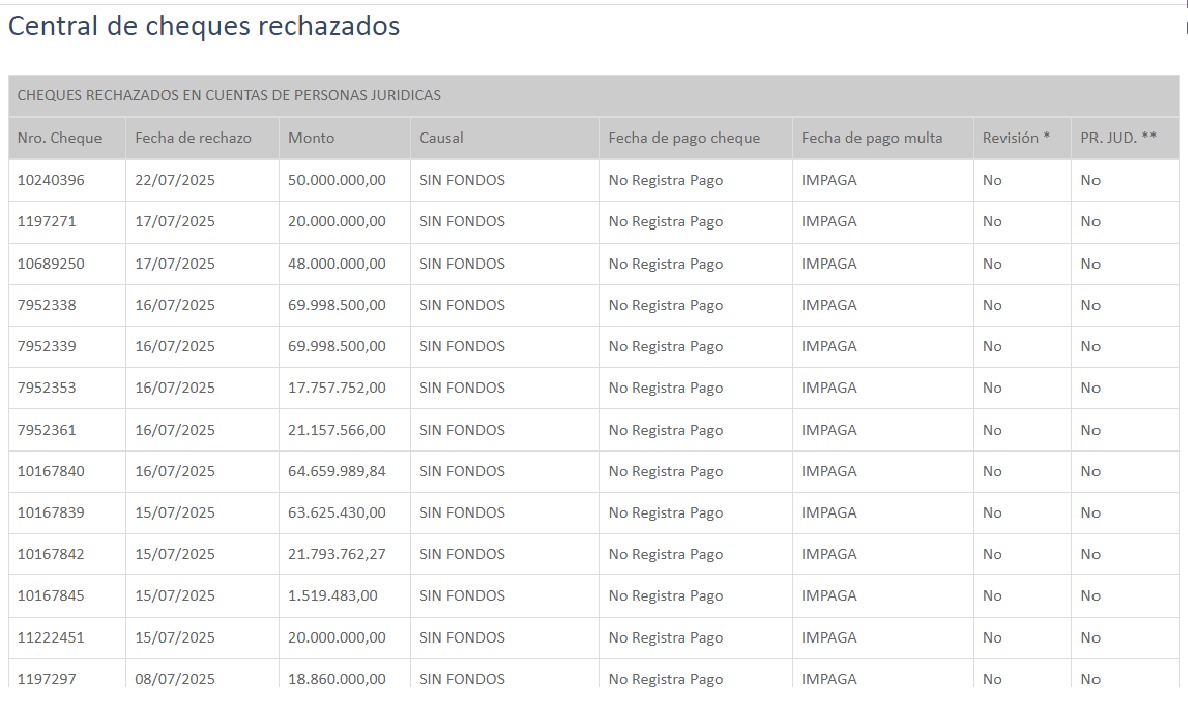Click amount 1.519.483,00
This screenshot has width=1188, height=728.
click(333, 596)
